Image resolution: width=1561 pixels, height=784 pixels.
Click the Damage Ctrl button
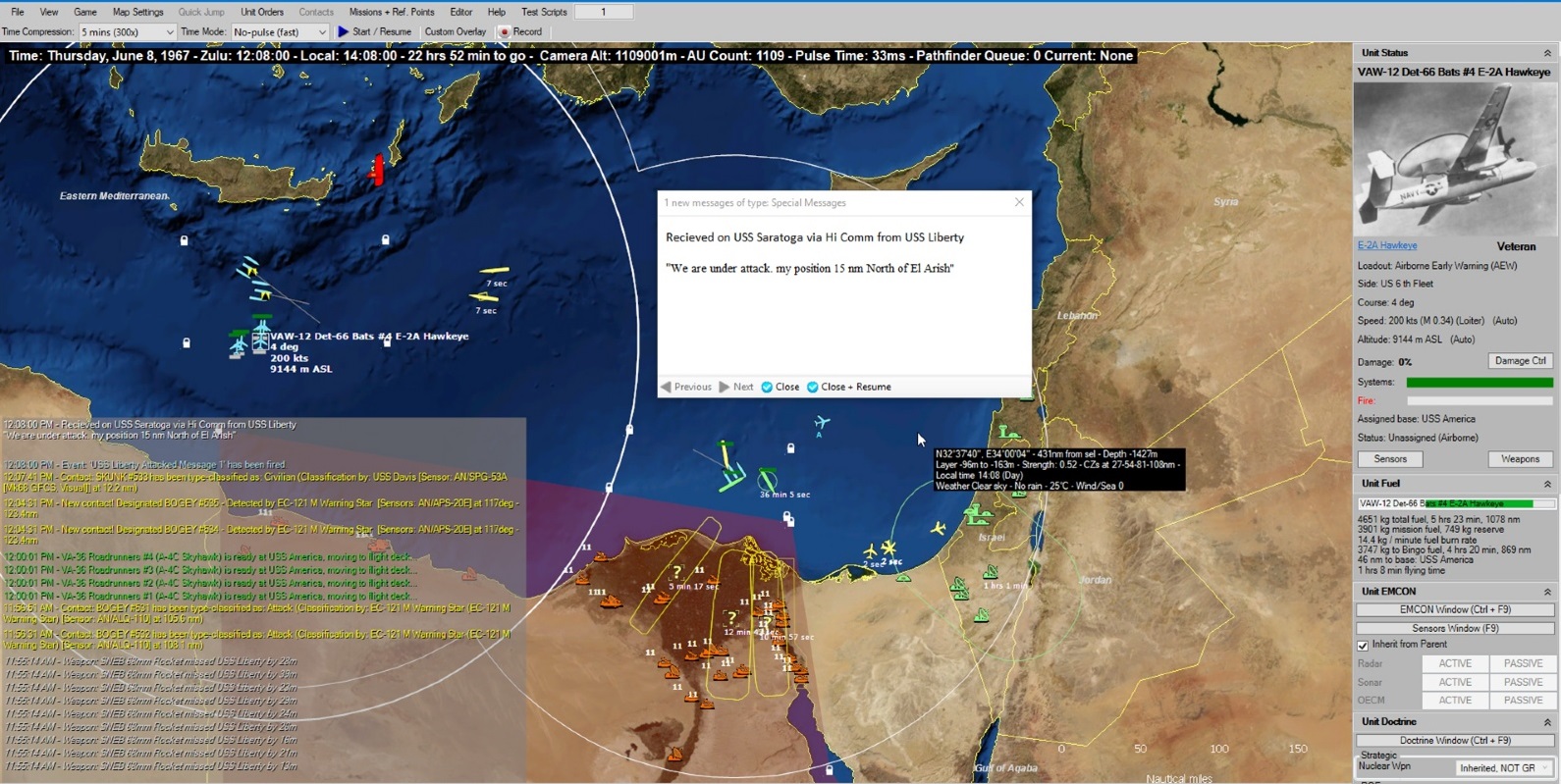[1520, 361]
